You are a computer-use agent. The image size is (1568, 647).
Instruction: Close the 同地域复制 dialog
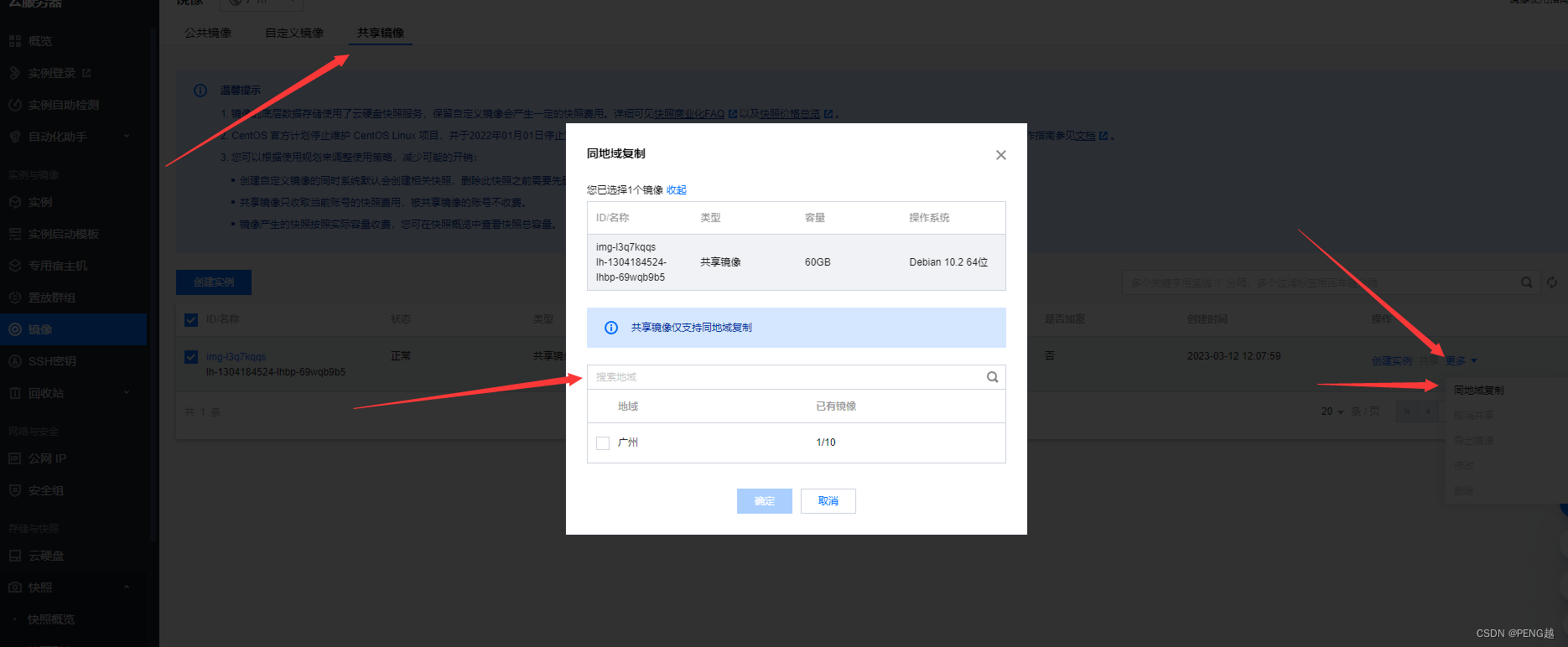click(x=1000, y=155)
